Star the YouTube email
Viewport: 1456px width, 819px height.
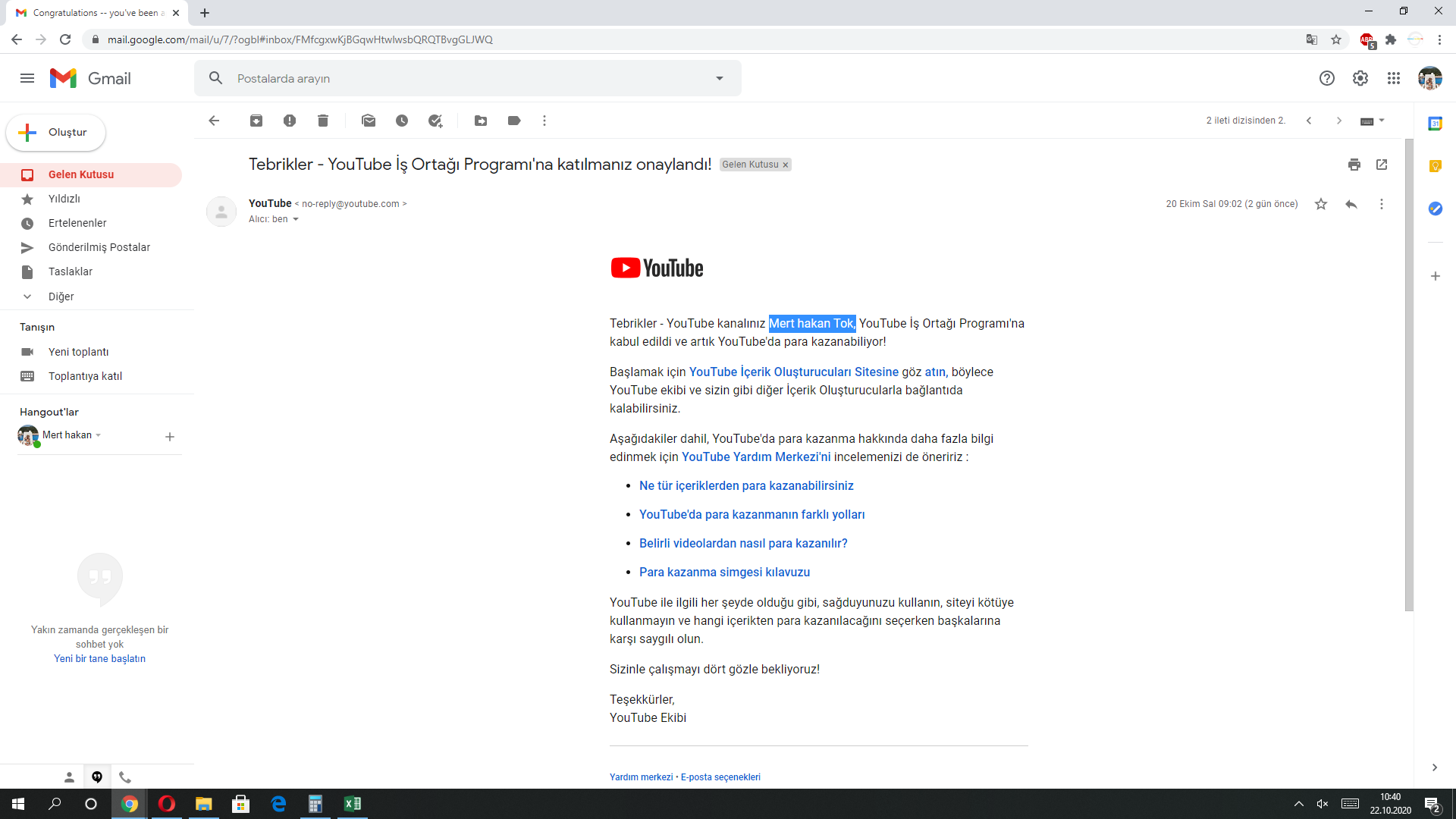(1321, 204)
